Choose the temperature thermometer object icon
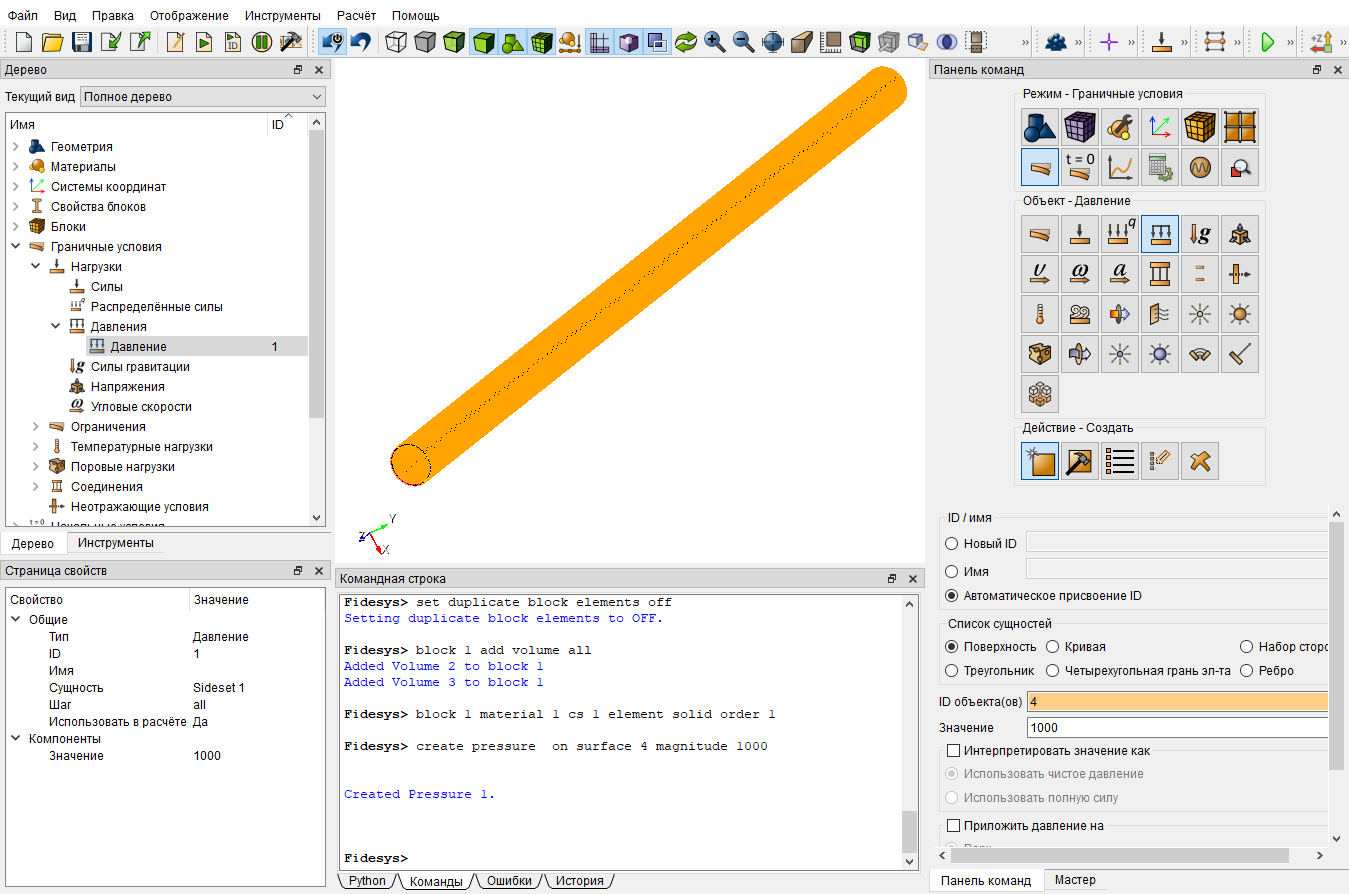The width and height of the screenshot is (1349, 894). 1040,314
